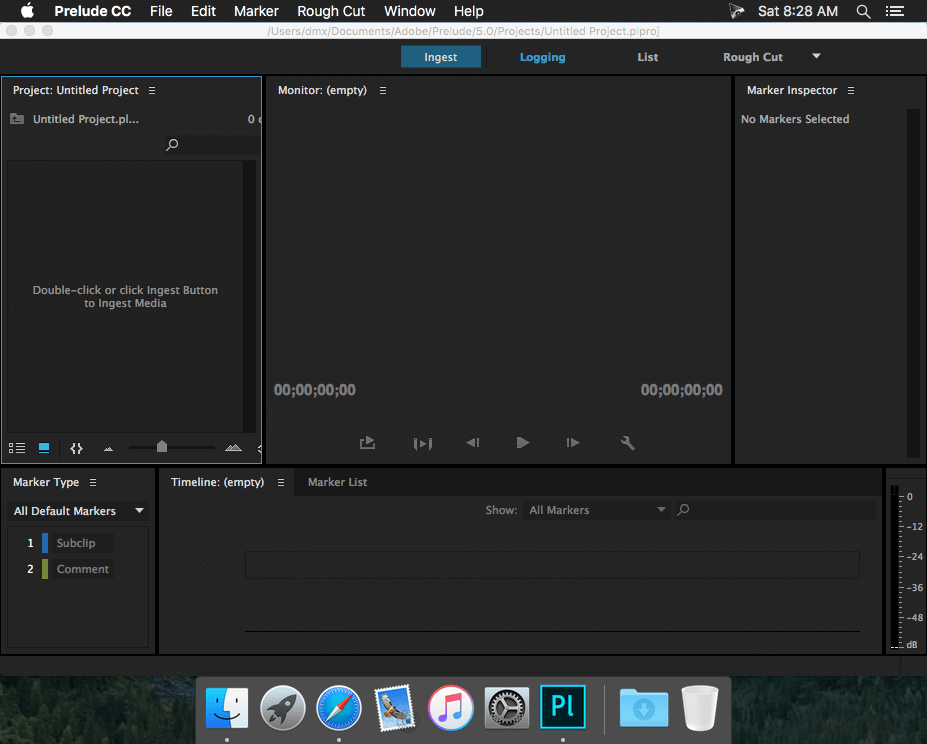Click the zoom in large mountain icon

(x=234, y=448)
